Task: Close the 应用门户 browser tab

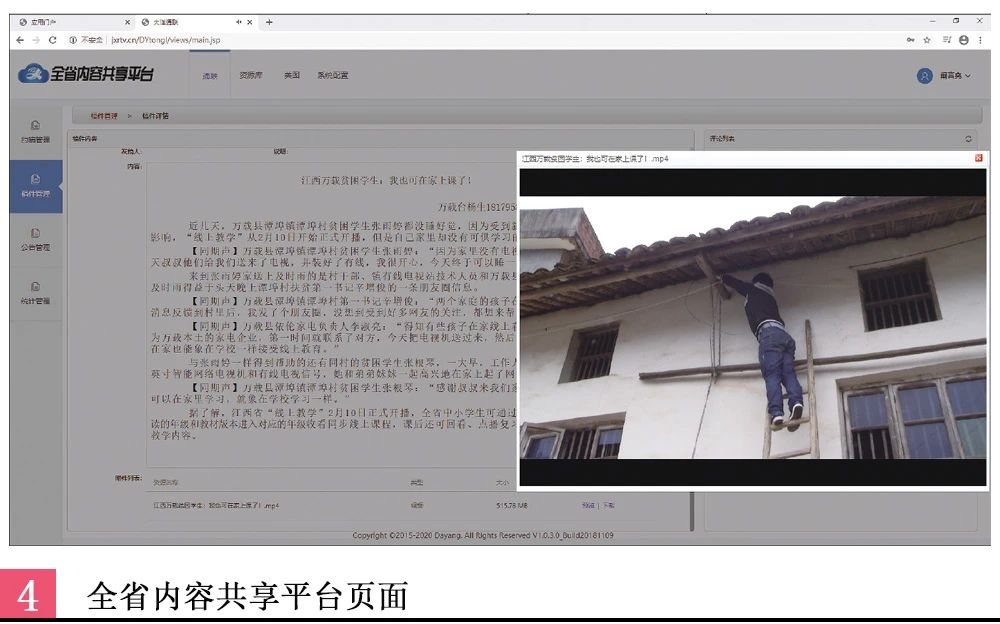Action: 128,22
